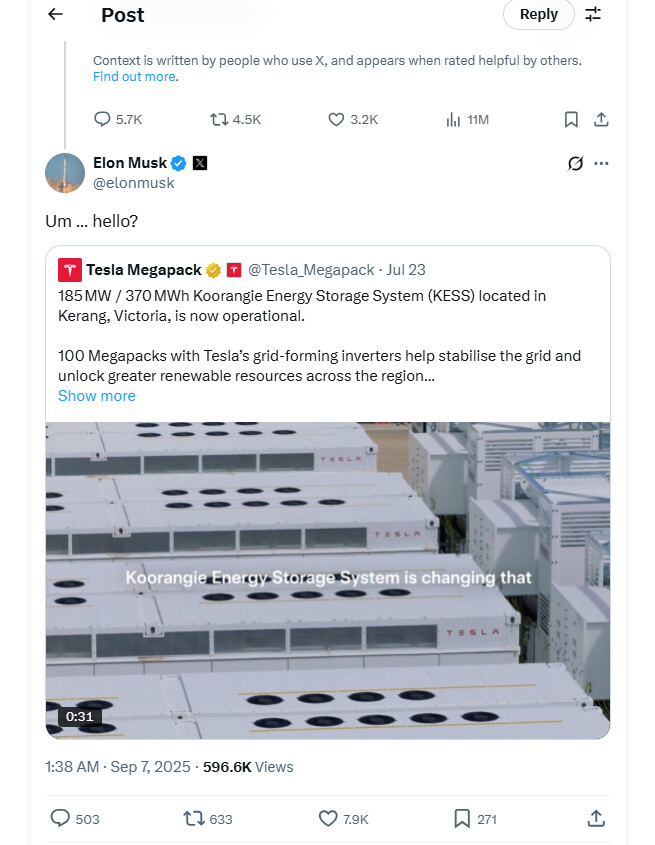Expand quoted post with 'Show more'
The image size is (655, 845).
pyautogui.click(x=97, y=396)
